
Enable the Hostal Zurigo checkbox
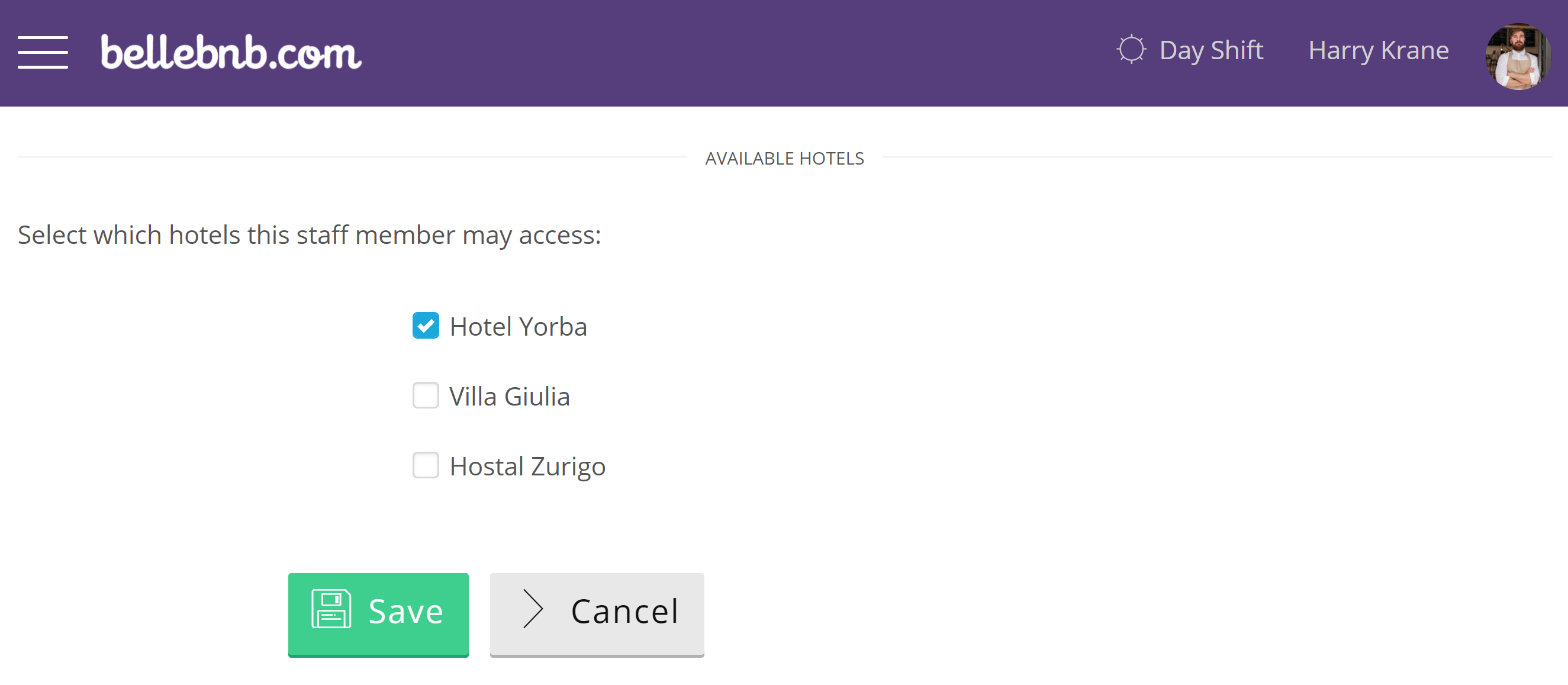[x=426, y=465]
